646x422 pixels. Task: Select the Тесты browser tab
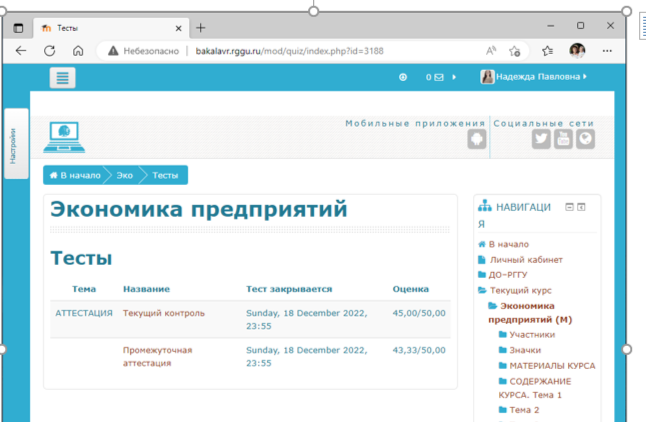95,27
